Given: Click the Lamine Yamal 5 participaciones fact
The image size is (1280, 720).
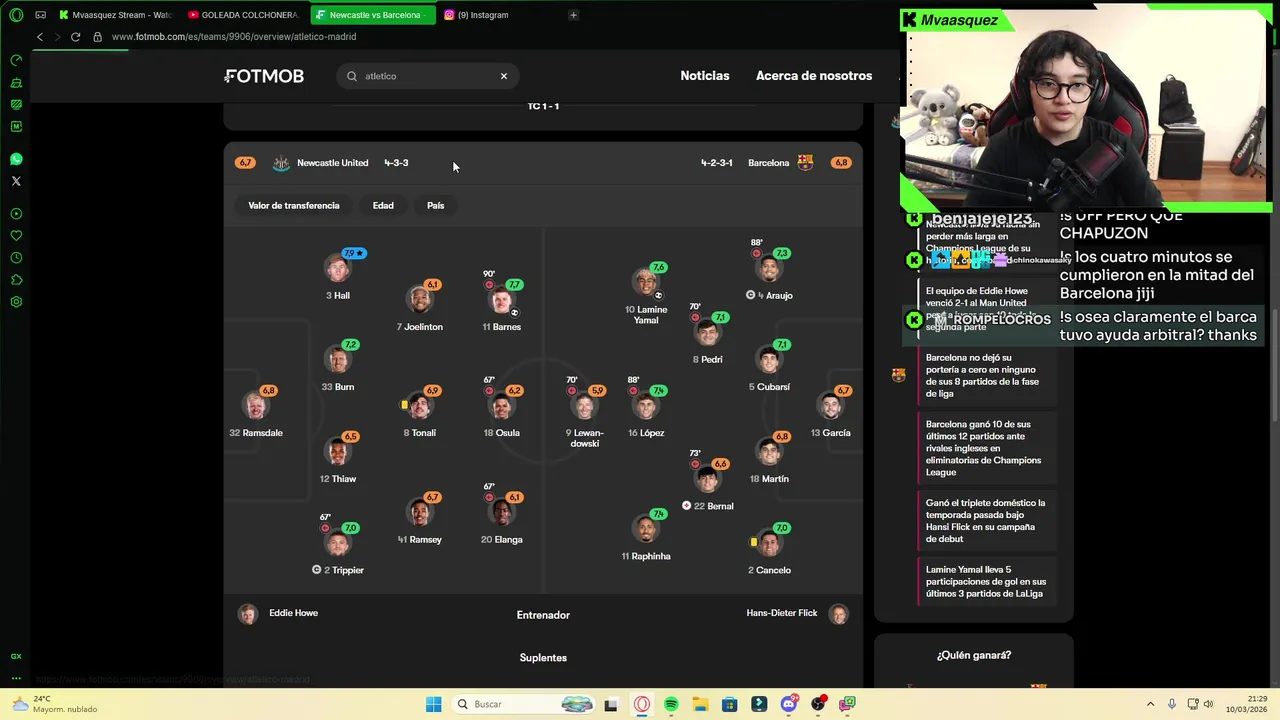Looking at the screenshot, I should tap(986, 582).
